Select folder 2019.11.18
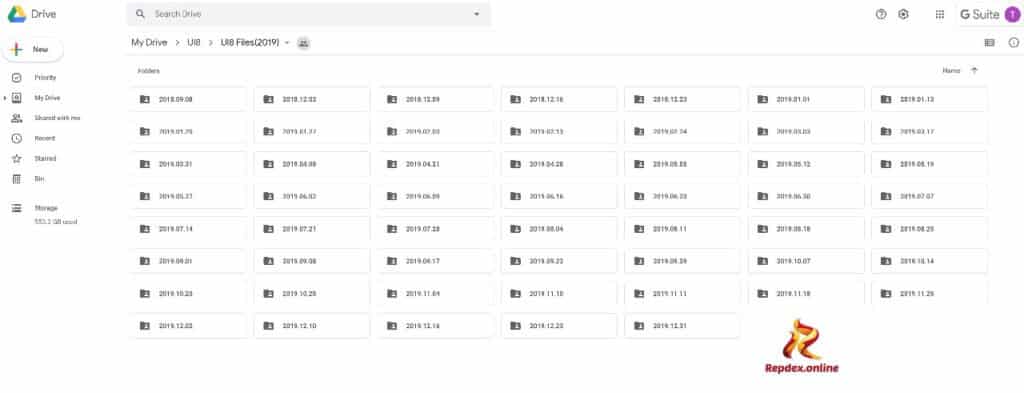The height and width of the screenshot is (393, 1024). click(806, 294)
